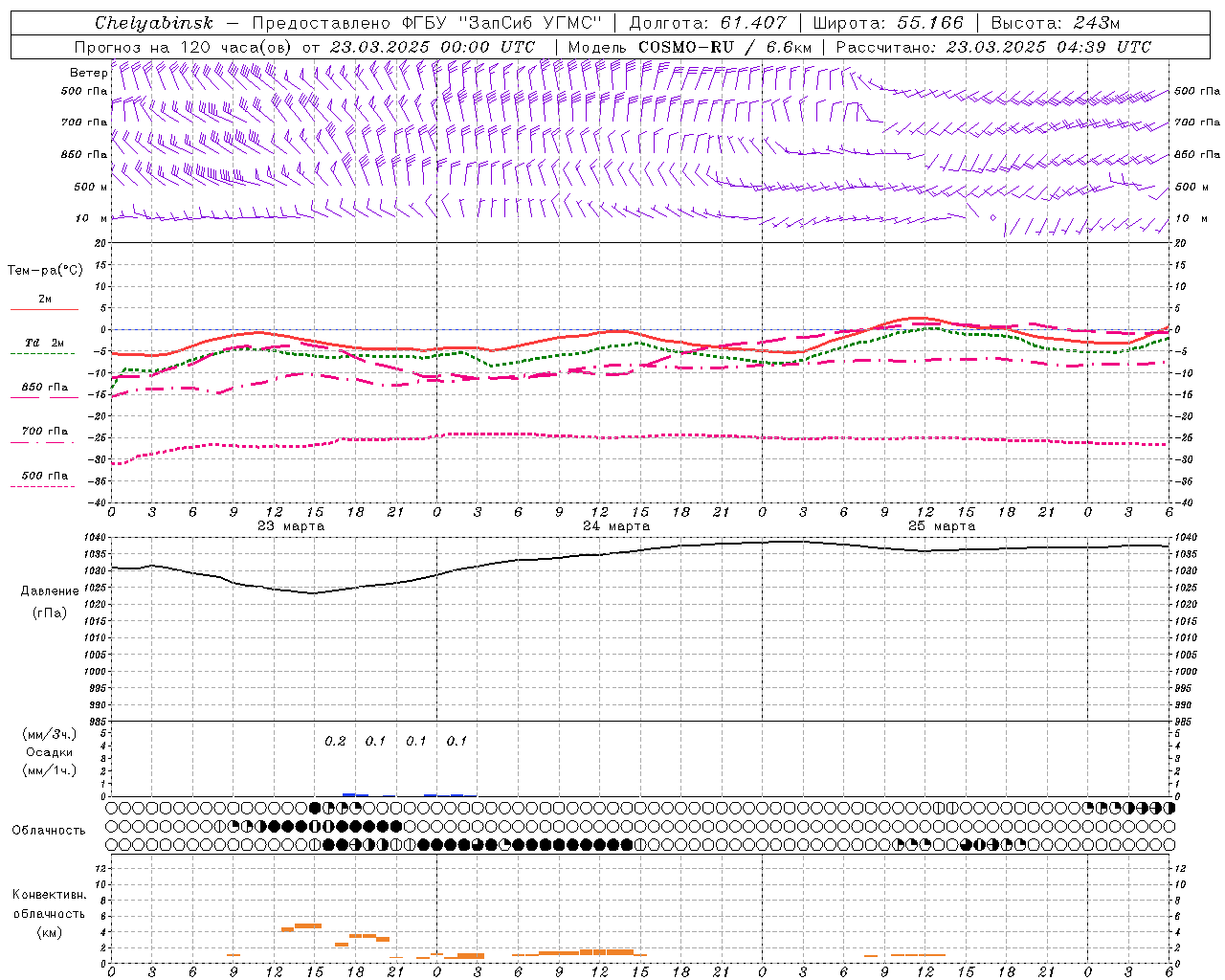Click the "(км)" convective cloud height unit

[x=49, y=932]
